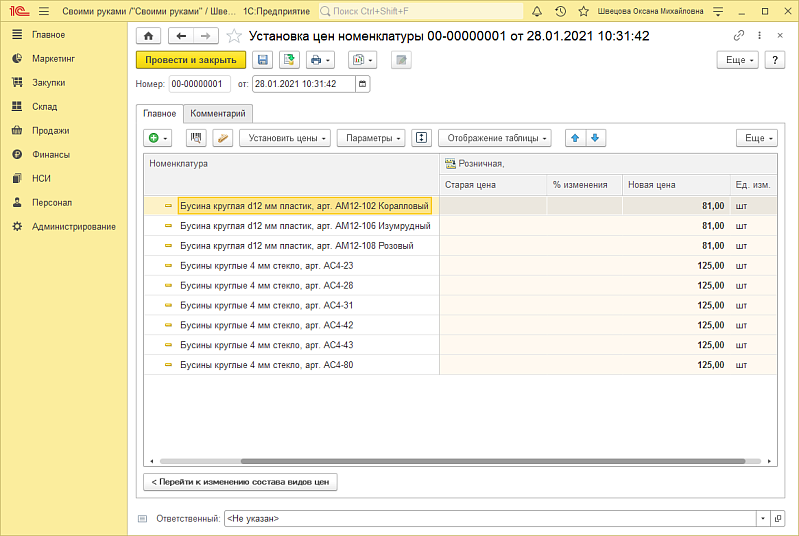Click the home page icon
The height and width of the screenshot is (536, 799).
pyautogui.click(x=148, y=35)
